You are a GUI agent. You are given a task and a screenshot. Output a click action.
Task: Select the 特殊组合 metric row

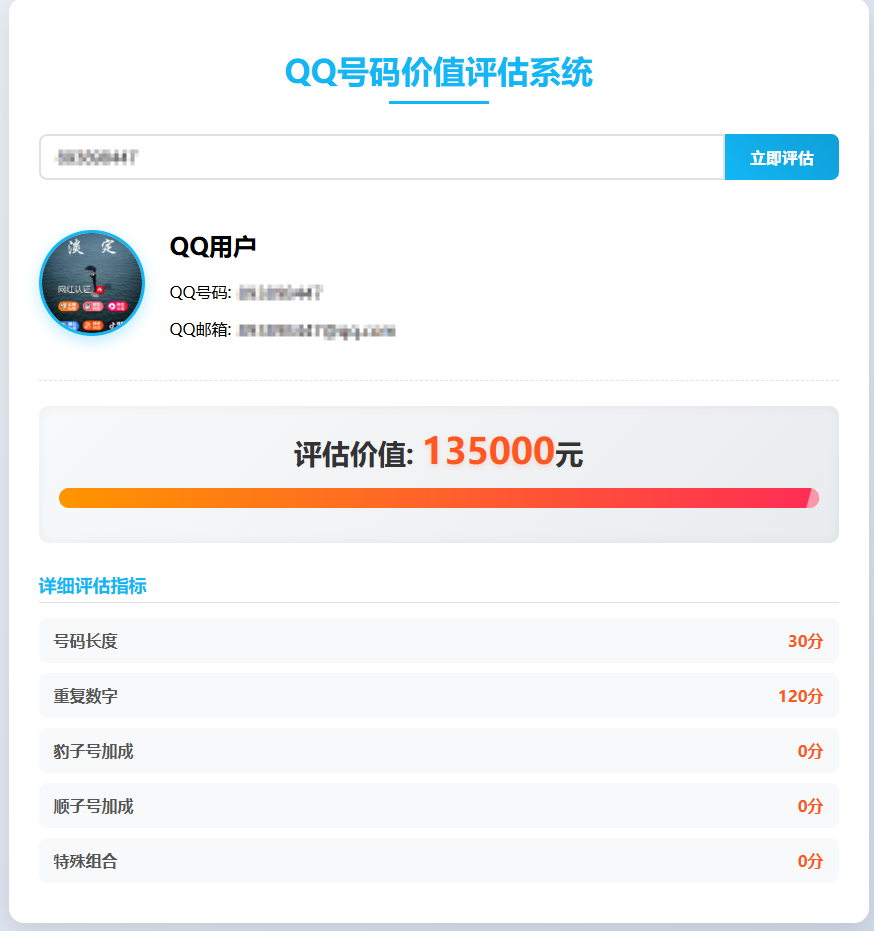click(x=437, y=861)
